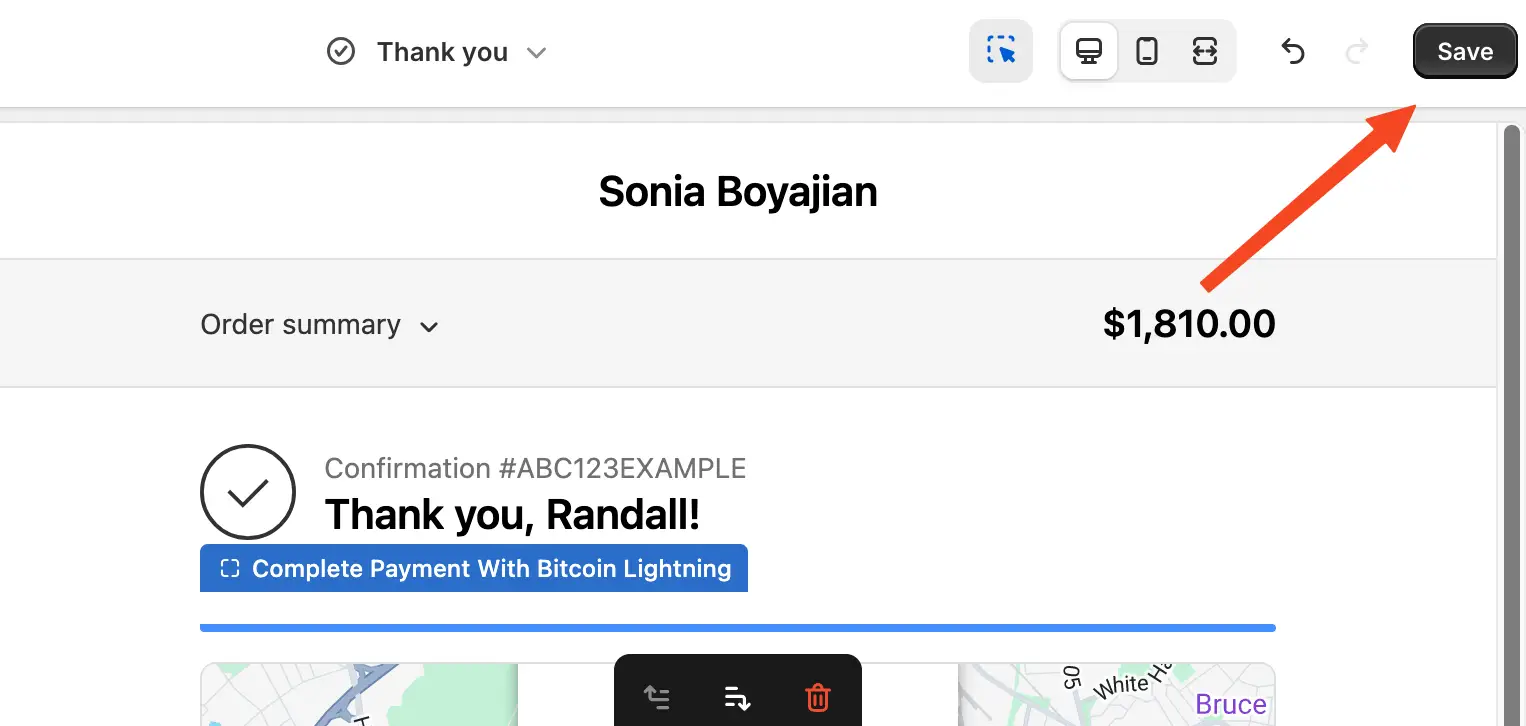Click the Save button

pyautogui.click(x=1464, y=51)
